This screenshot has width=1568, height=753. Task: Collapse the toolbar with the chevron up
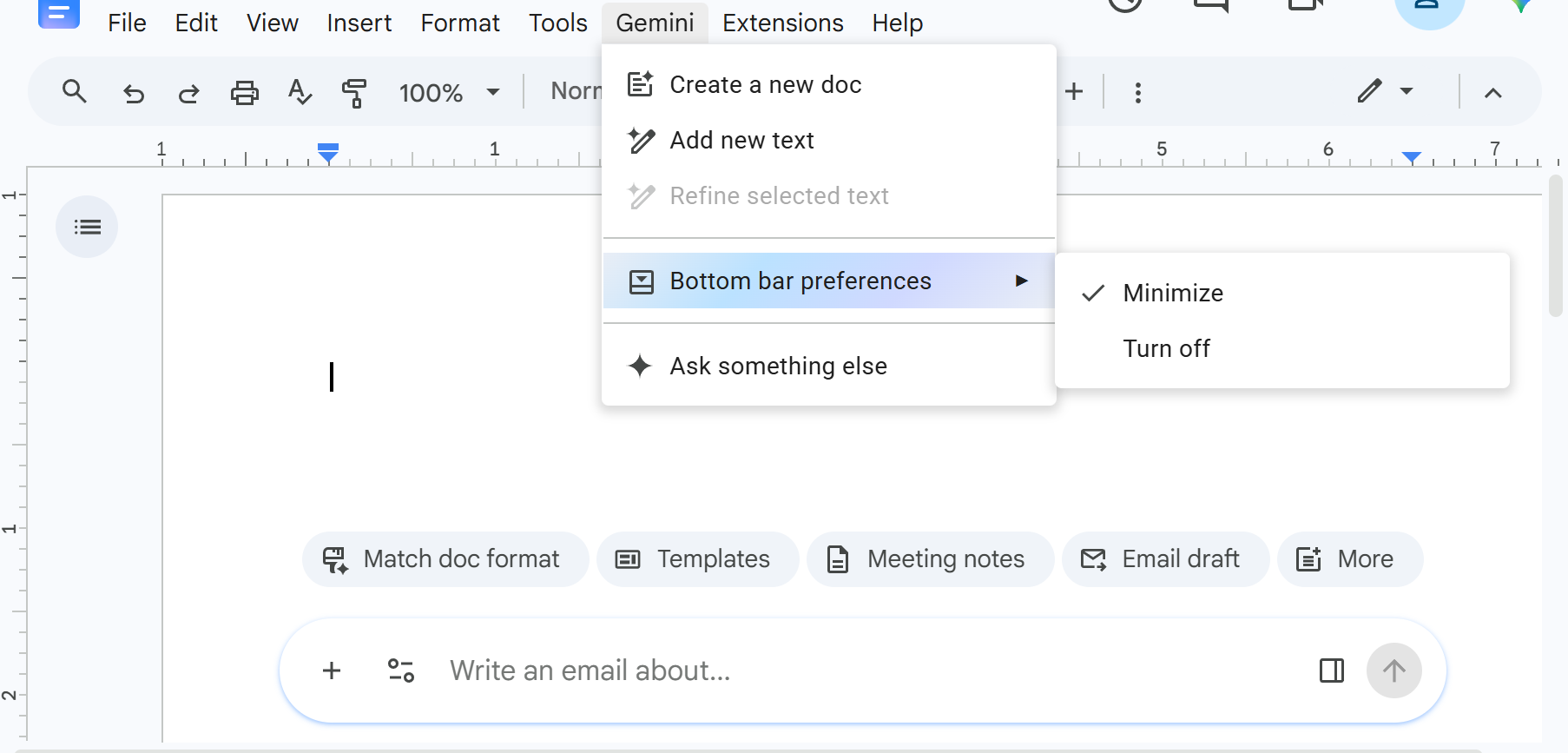(x=1492, y=92)
